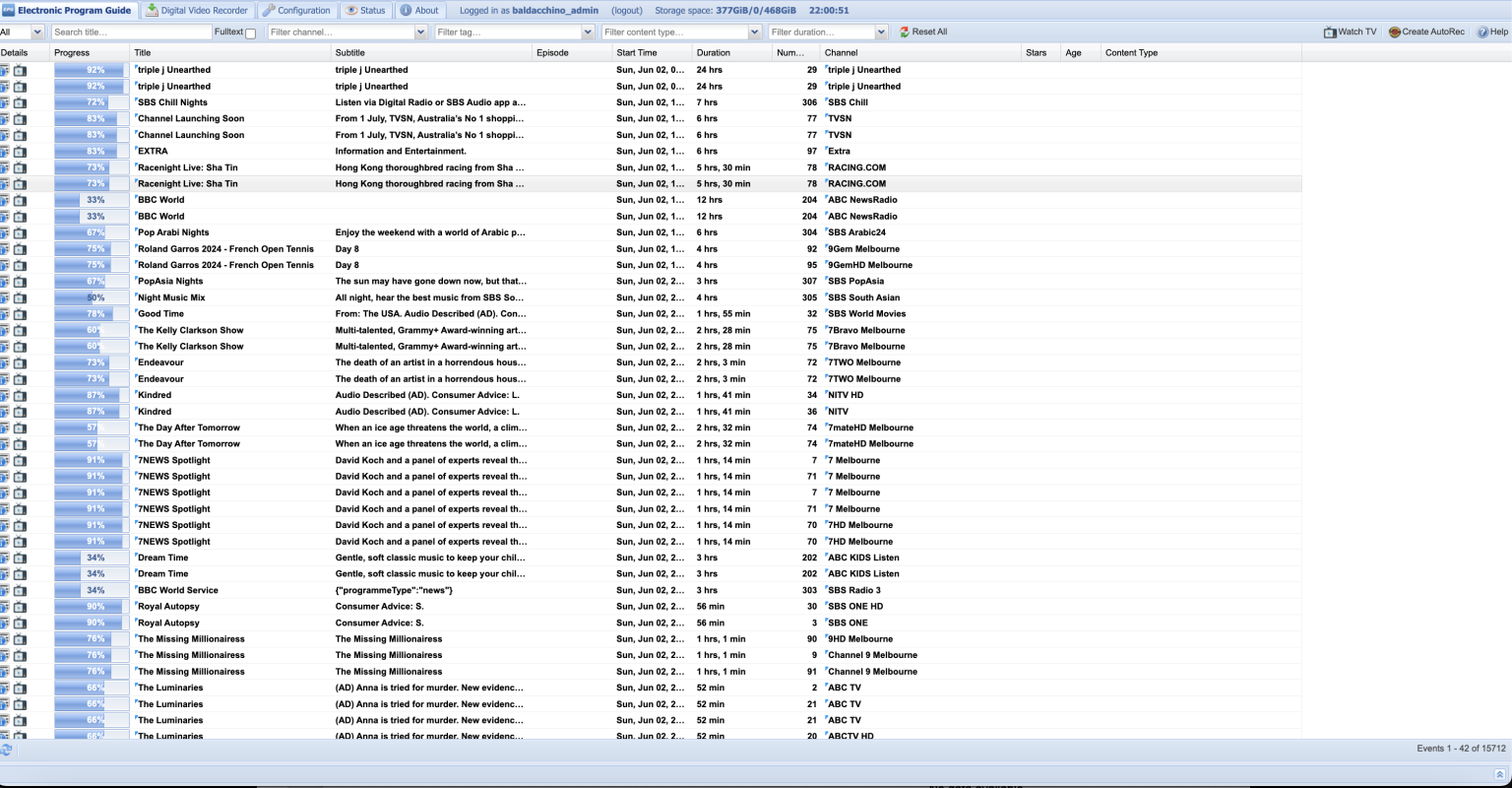This screenshot has height=788, width=1512.
Task: Sort events by Start Time column header
Action: (x=637, y=53)
